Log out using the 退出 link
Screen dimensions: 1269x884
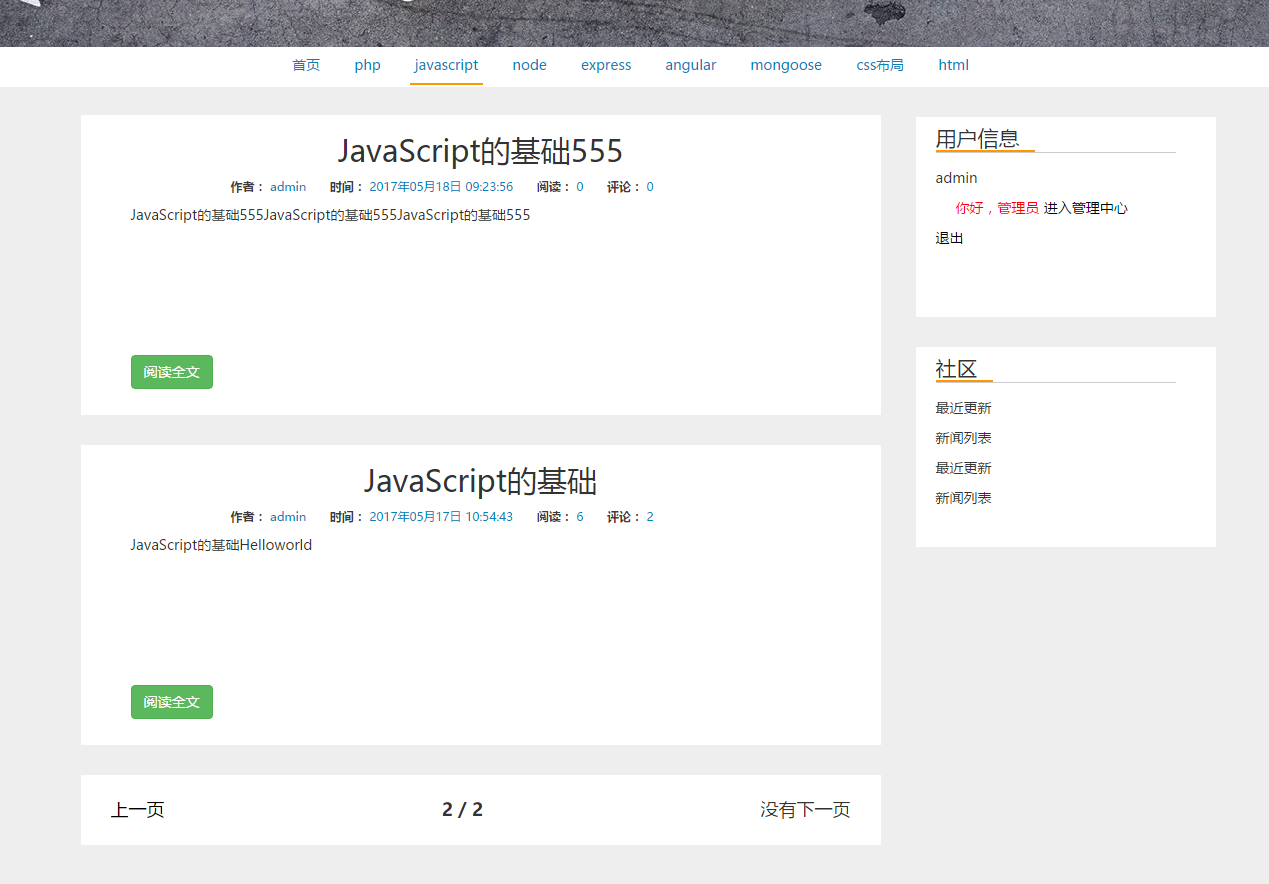click(x=949, y=238)
